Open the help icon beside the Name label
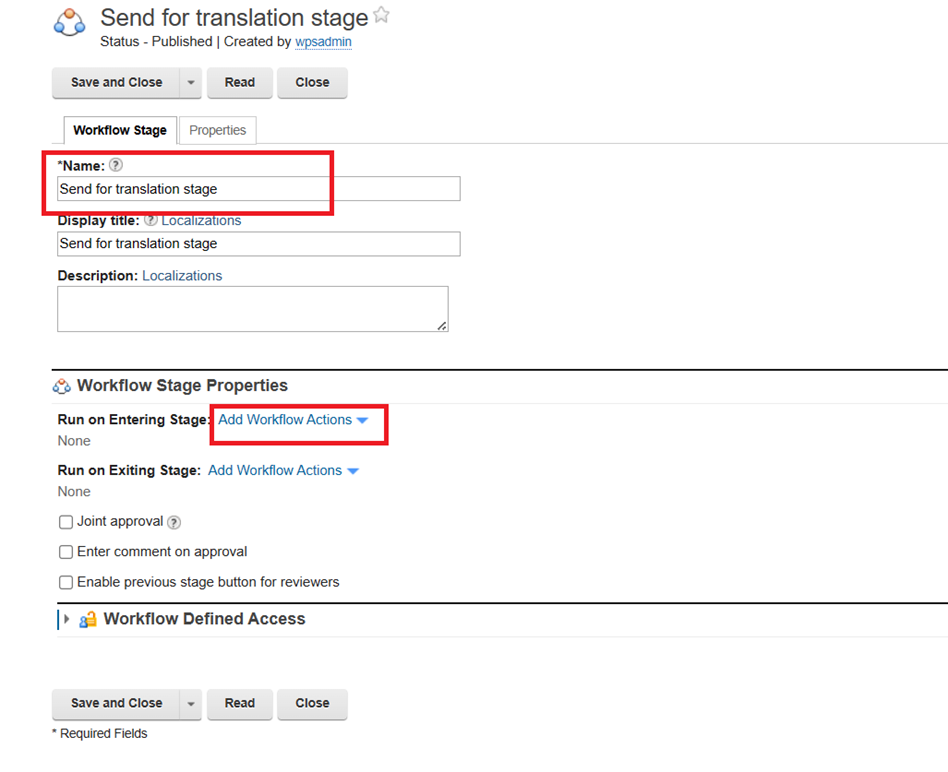Screen dimensions: 948x772 (115, 164)
